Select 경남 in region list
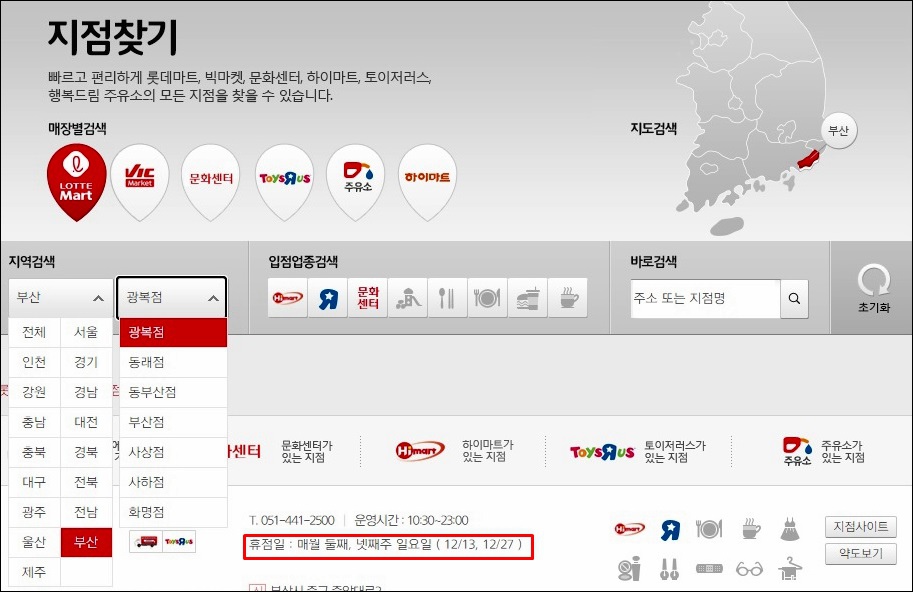 86,392
